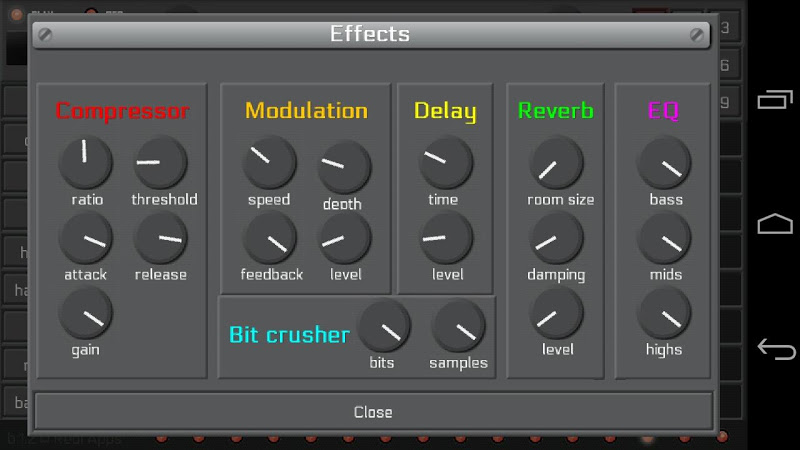Tap the Android back arrow
This screenshot has width=800, height=450.
[x=776, y=349]
